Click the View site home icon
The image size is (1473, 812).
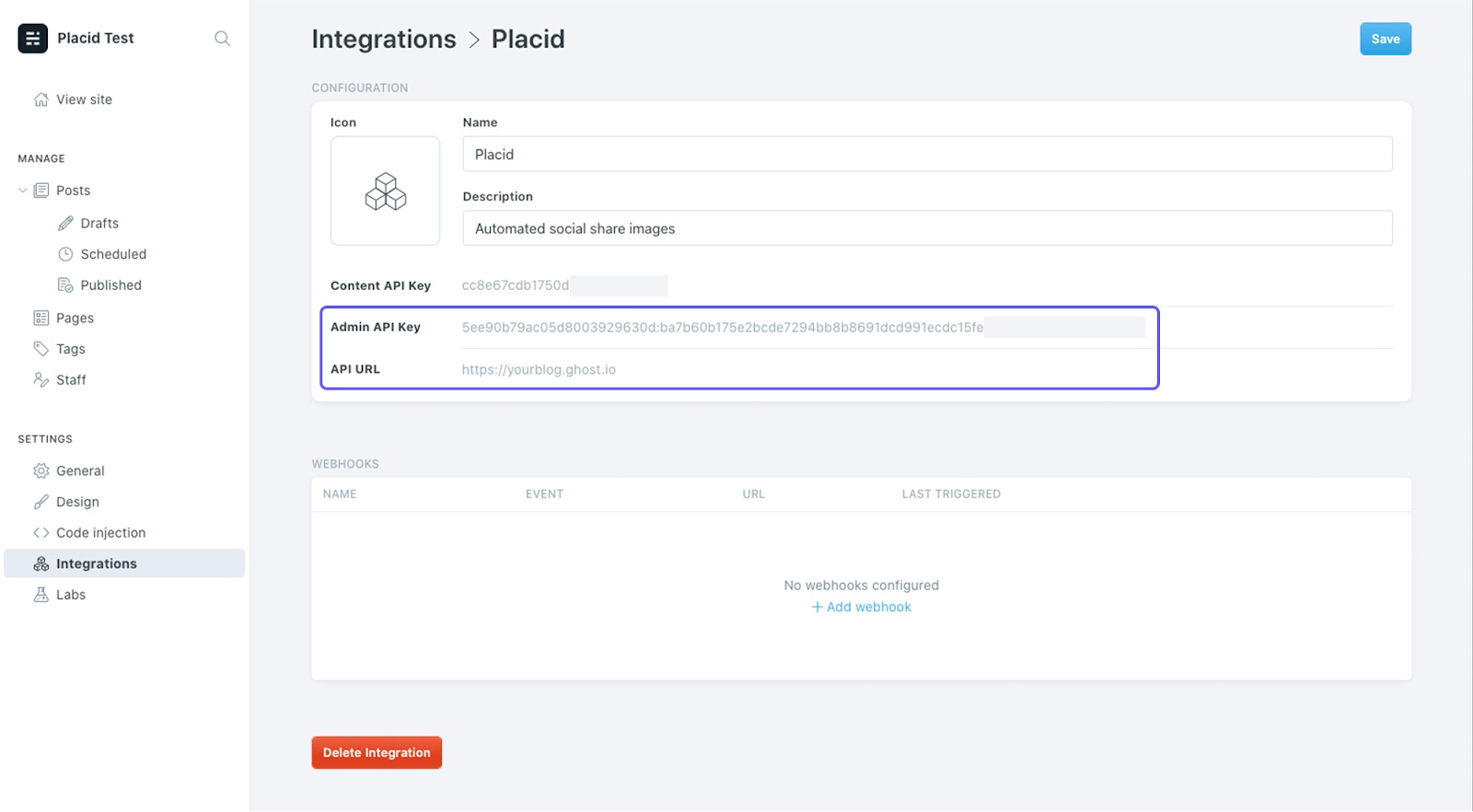click(x=41, y=99)
